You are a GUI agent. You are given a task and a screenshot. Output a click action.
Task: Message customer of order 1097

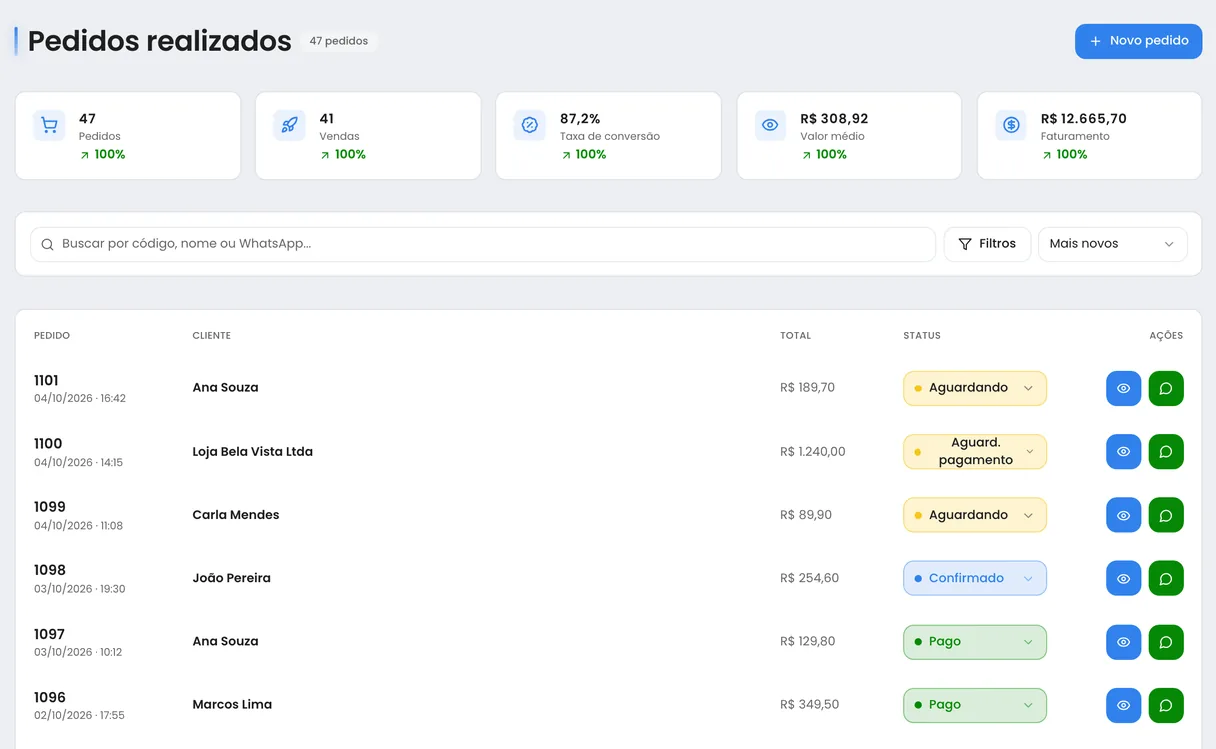pos(1166,642)
